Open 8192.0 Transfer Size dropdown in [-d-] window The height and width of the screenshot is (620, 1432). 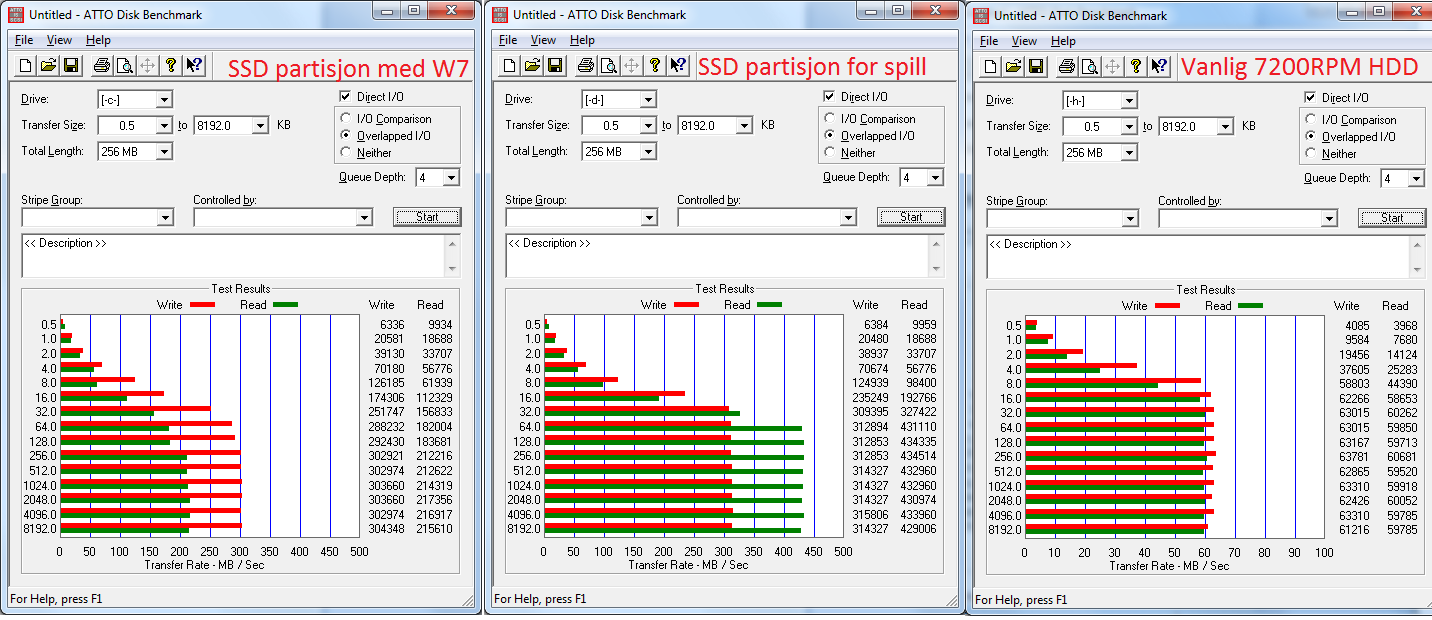click(744, 126)
